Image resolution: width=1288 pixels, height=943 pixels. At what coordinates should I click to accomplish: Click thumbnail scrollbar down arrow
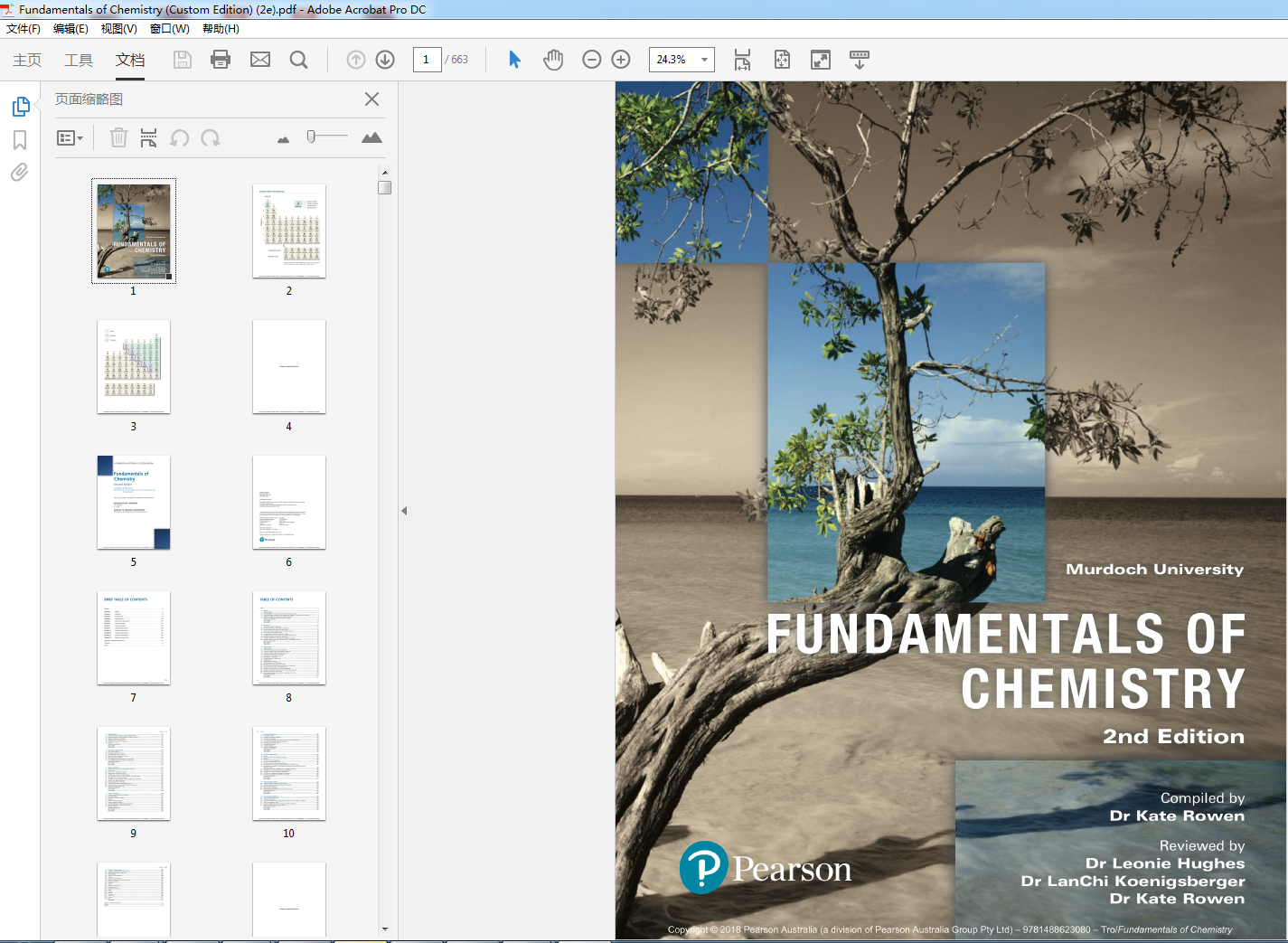(x=385, y=929)
